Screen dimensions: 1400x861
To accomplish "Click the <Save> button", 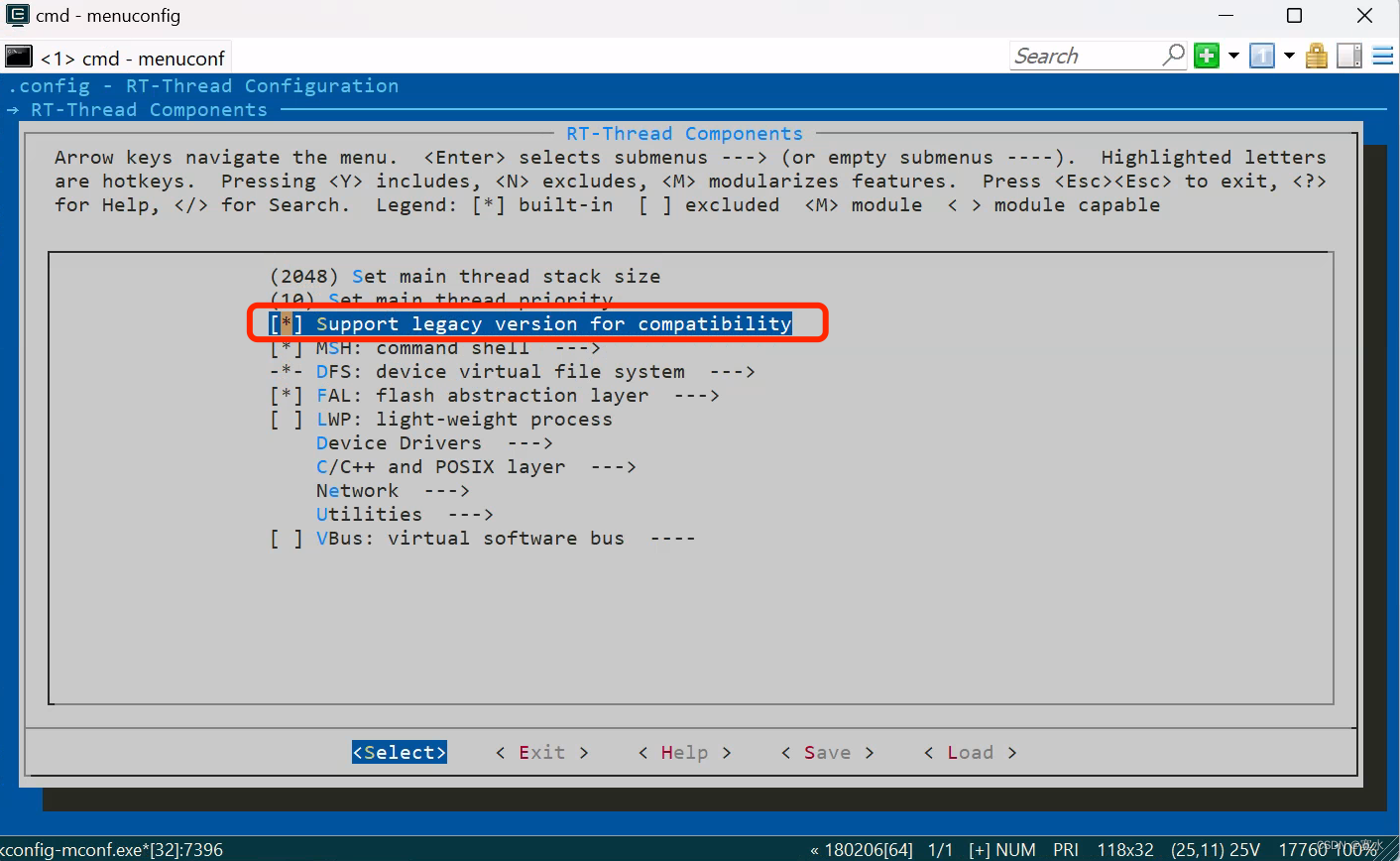I will (827, 752).
